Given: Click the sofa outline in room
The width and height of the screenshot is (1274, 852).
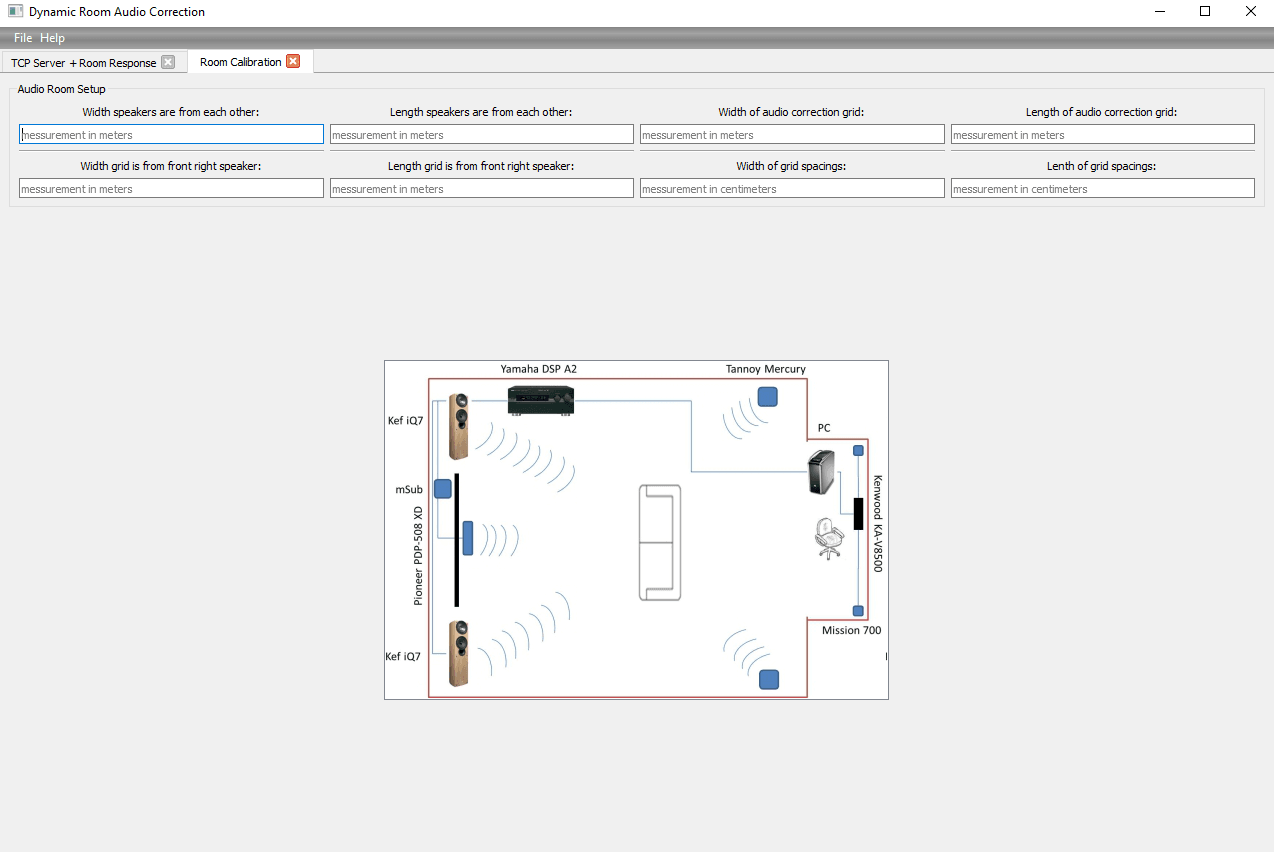Looking at the screenshot, I should 660,543.
